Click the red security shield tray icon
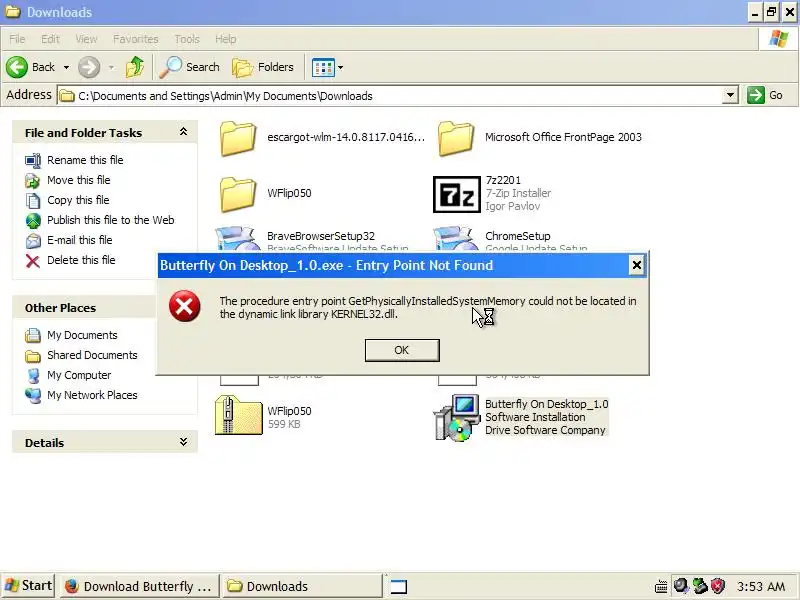This screenshot has height=600, width=800. click(718, 586)
